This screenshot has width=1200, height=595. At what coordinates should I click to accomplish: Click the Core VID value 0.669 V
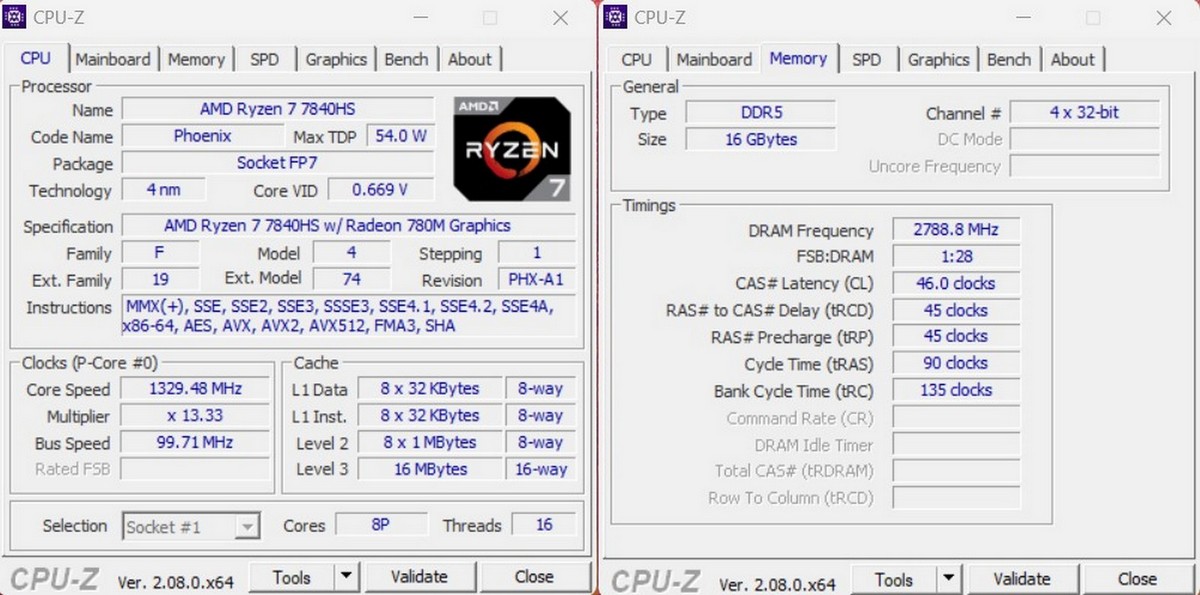click(x=381, y=190)
